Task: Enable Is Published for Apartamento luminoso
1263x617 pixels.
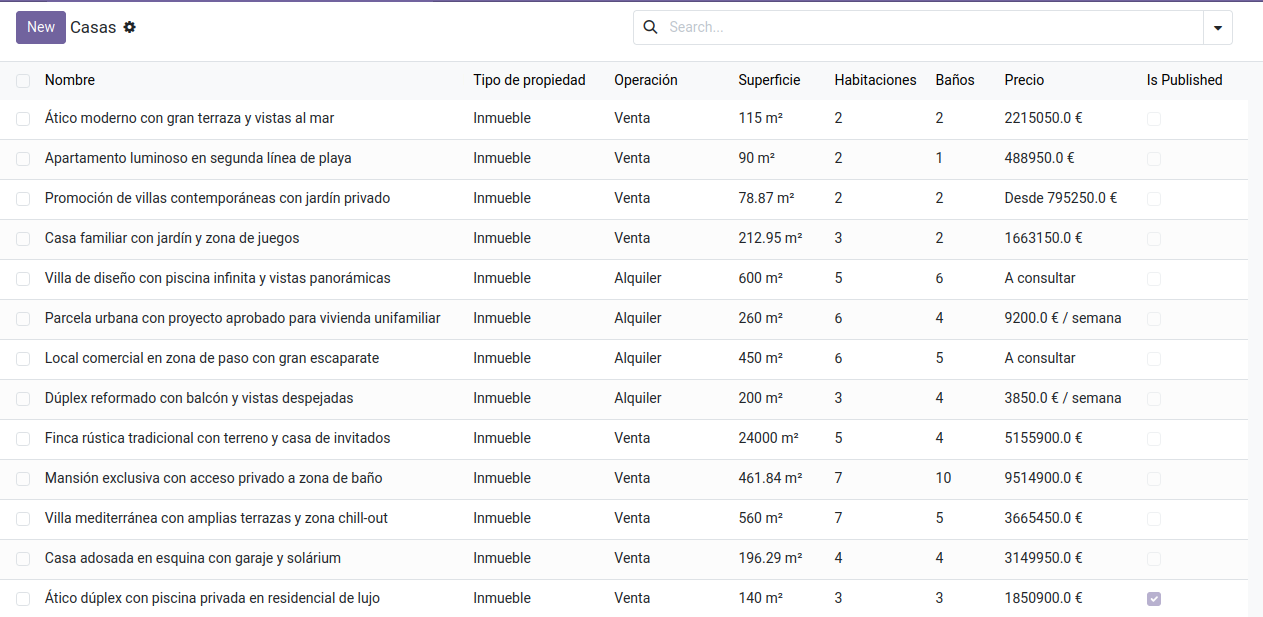Action: (x=1154, y=158)
